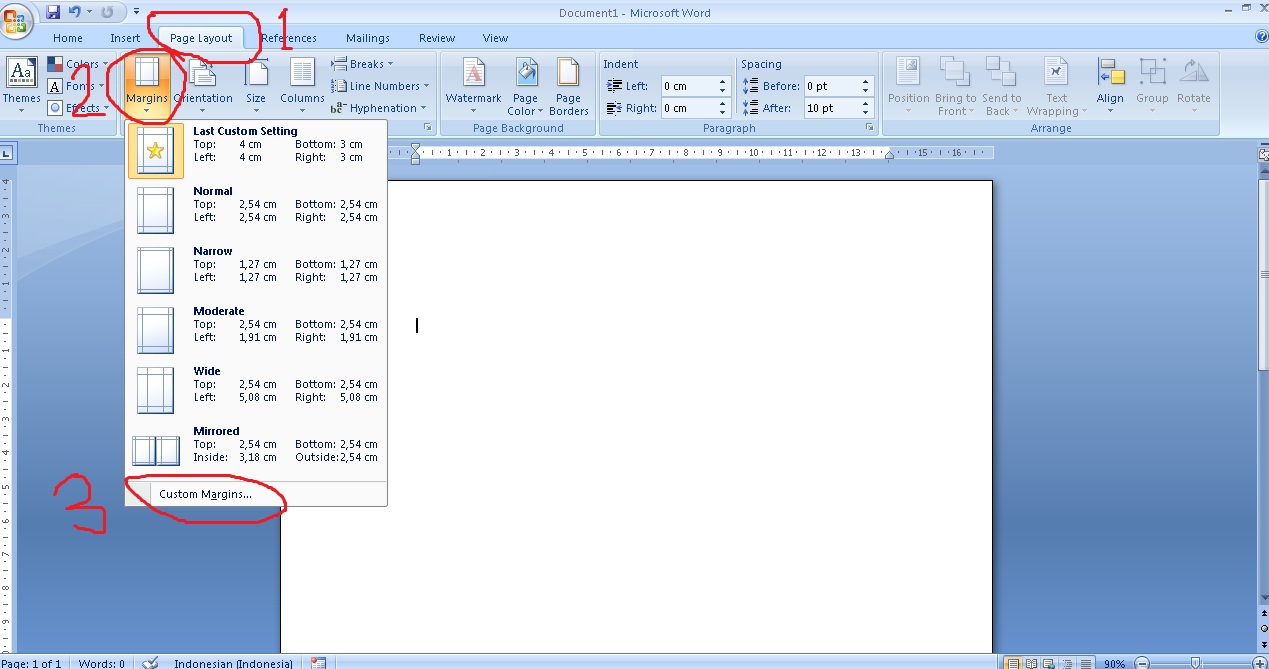Click the Send to Back button

pos(1001,87)
